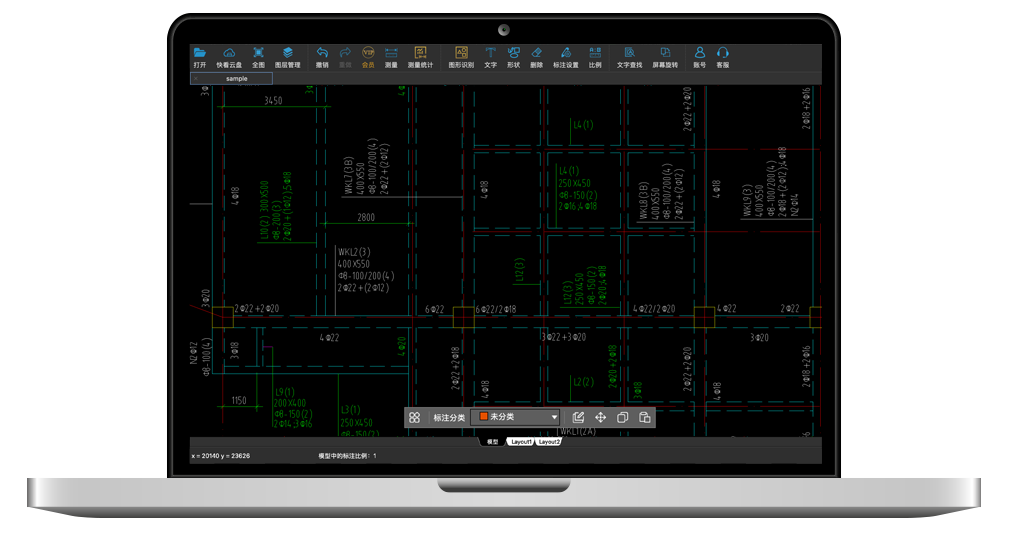Click the orange 未分类 color swatch
This screenshot has width=1011, height=534.
tap(483, 417)
